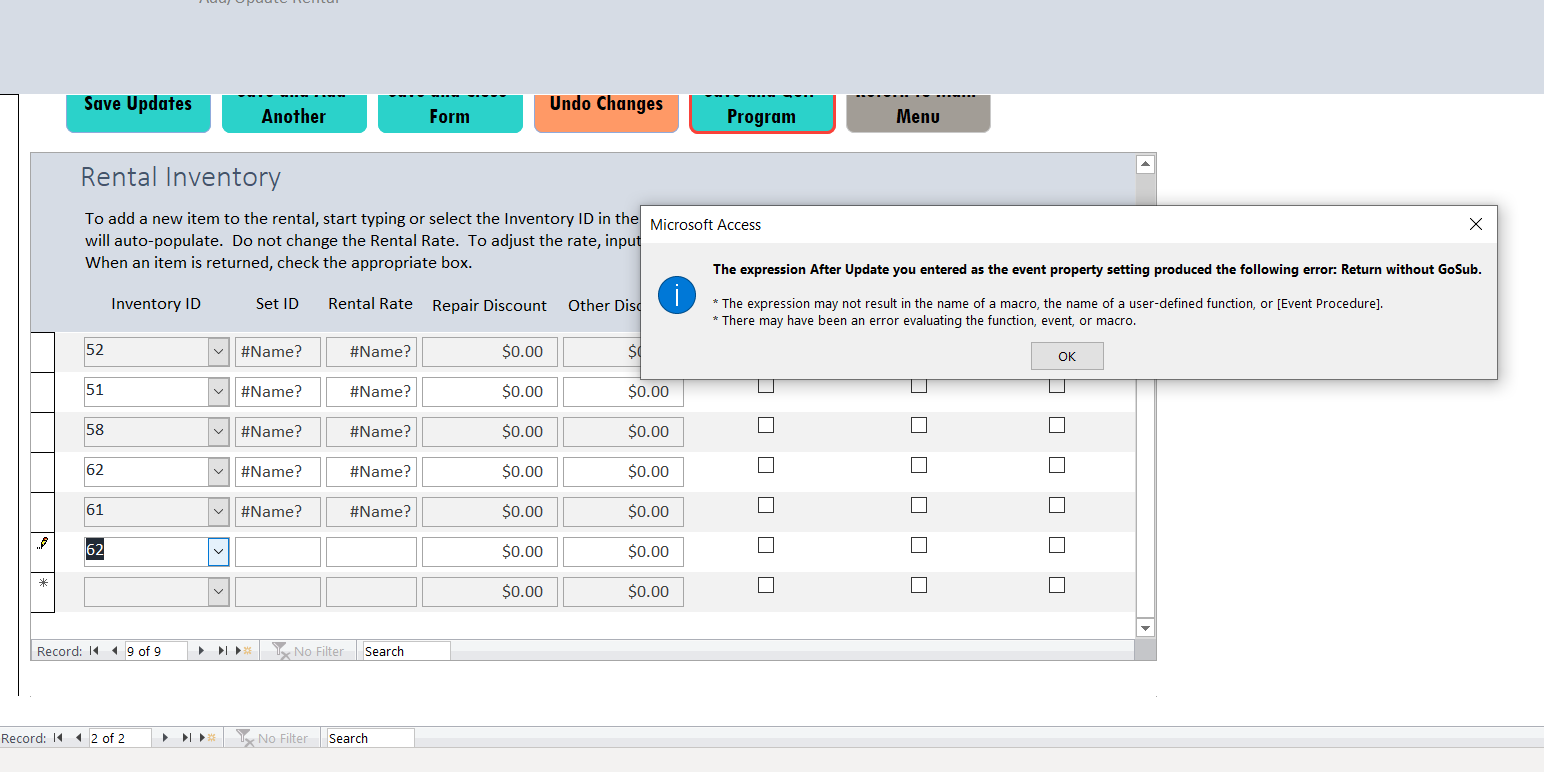Viewport: 1544px width, 772px height.
Task: Check the last checkbox in the Inventory ID 51 row
Action: [1057, 385]
